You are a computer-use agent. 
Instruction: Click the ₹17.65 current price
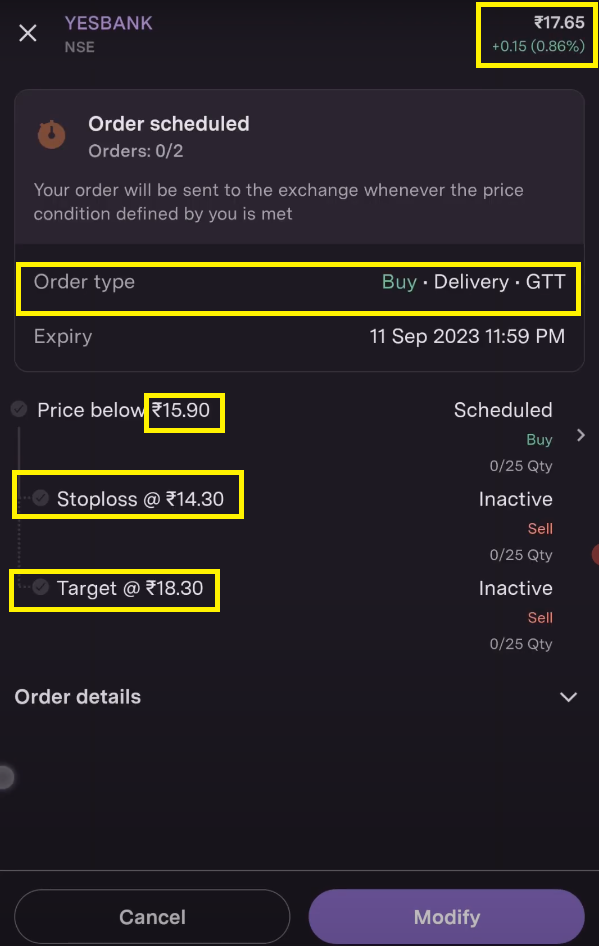559,23
